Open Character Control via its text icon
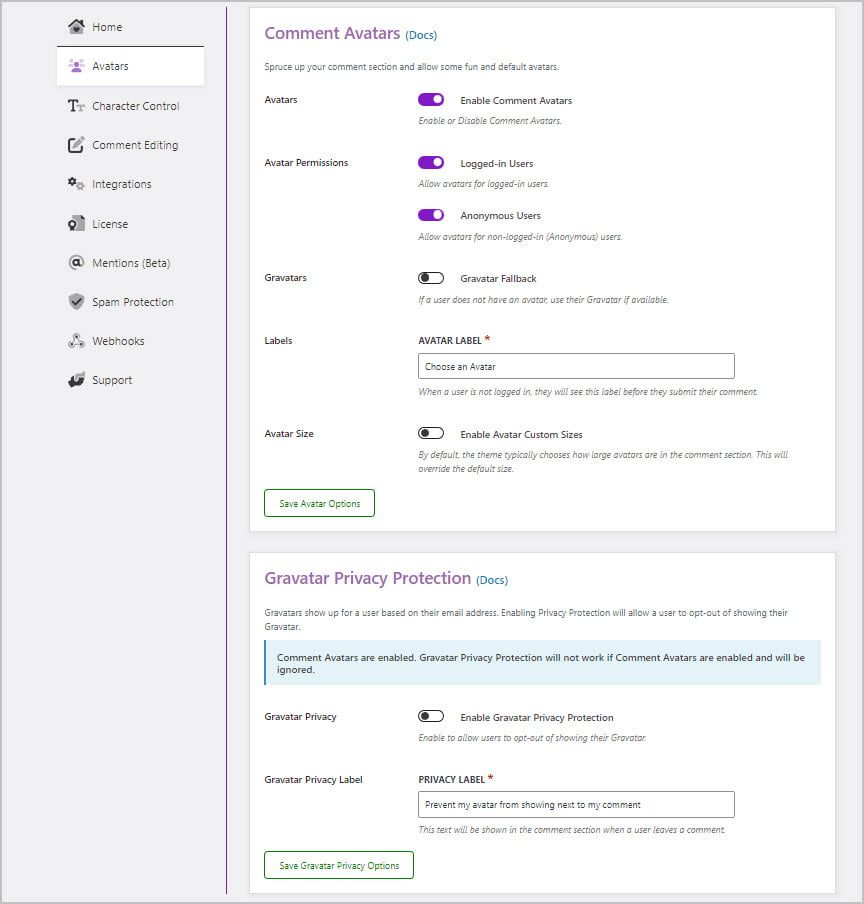The image size is (864, 904). point(76,106)
